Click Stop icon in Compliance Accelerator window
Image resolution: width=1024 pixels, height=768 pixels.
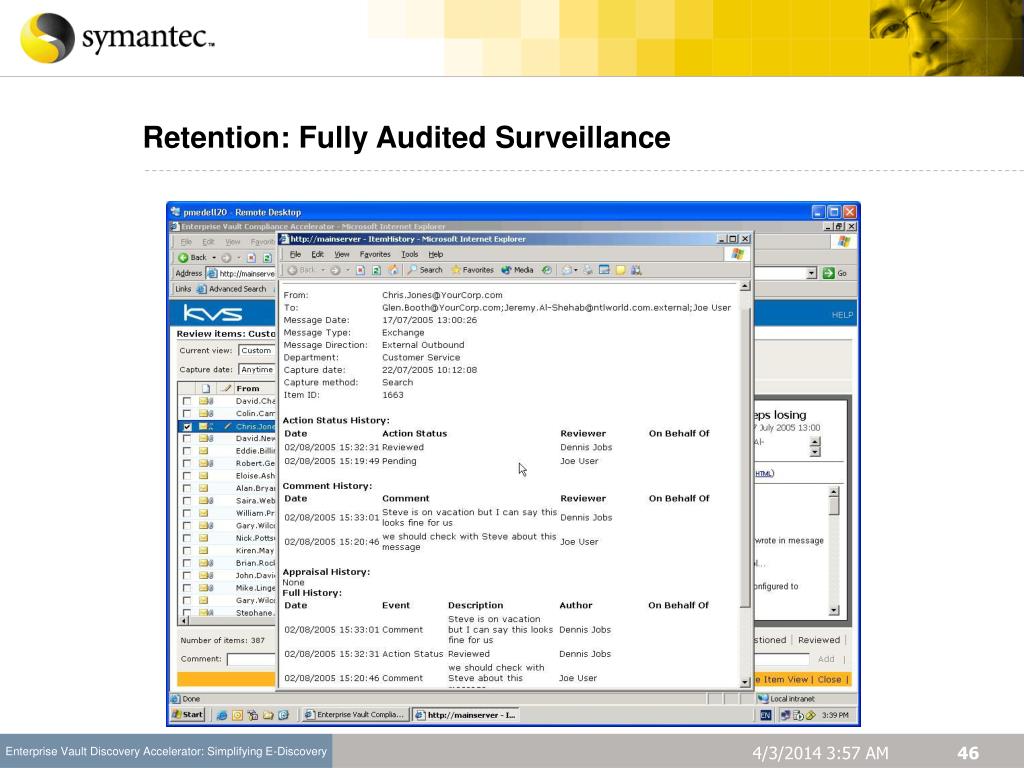point(251,258)
